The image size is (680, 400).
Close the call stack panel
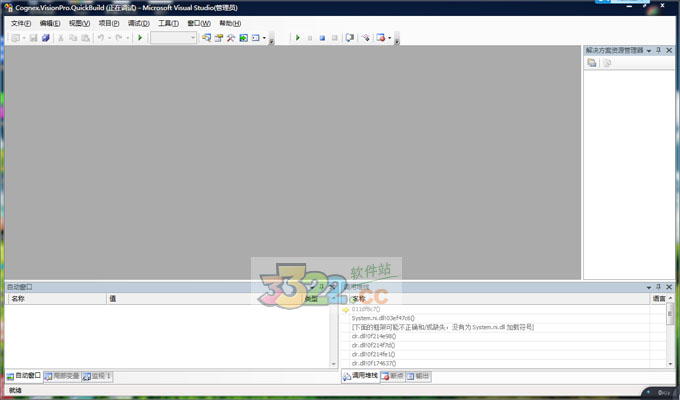click(669, 287)
